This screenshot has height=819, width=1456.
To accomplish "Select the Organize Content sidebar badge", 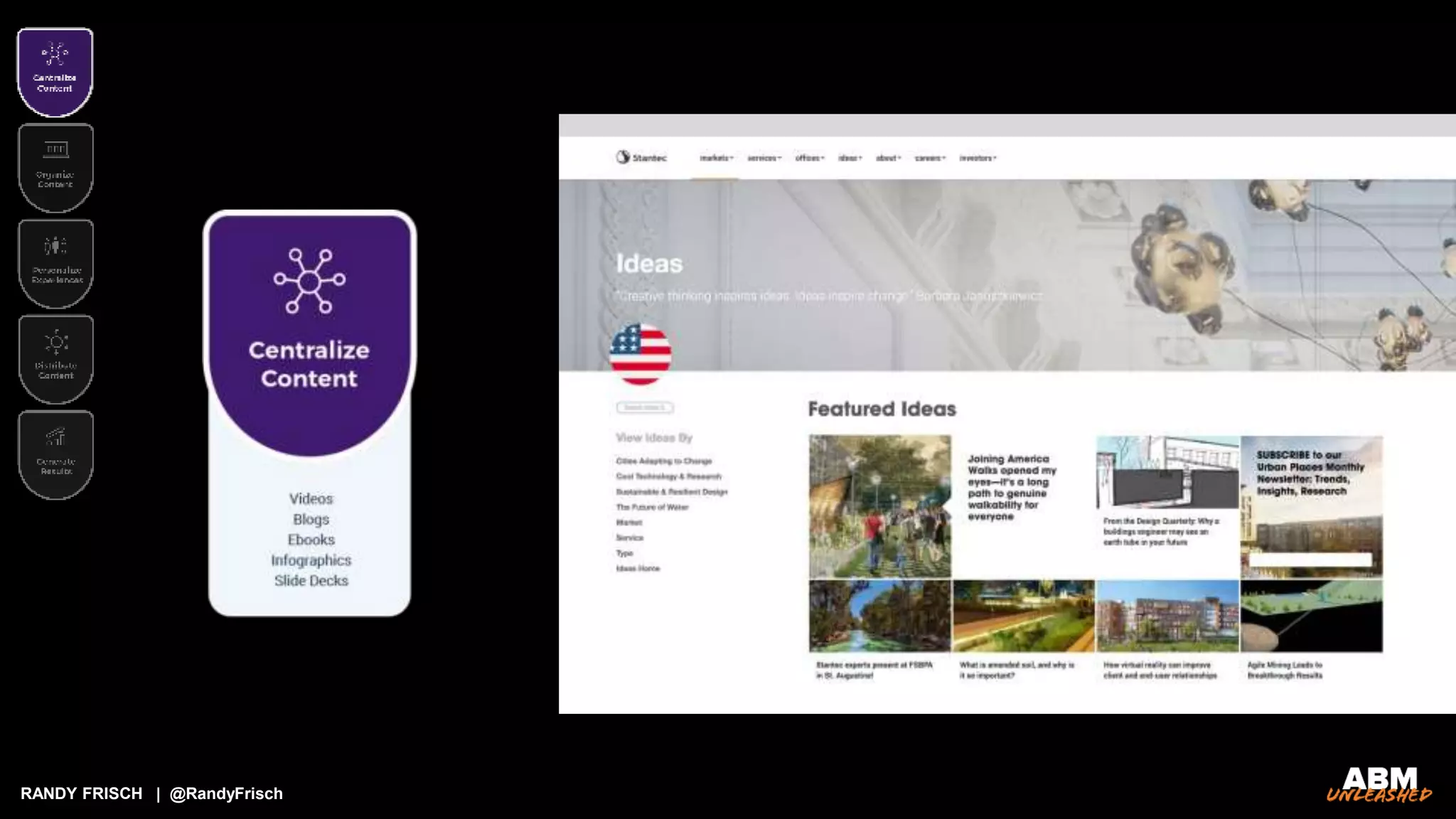I will [x=55, y=167].
